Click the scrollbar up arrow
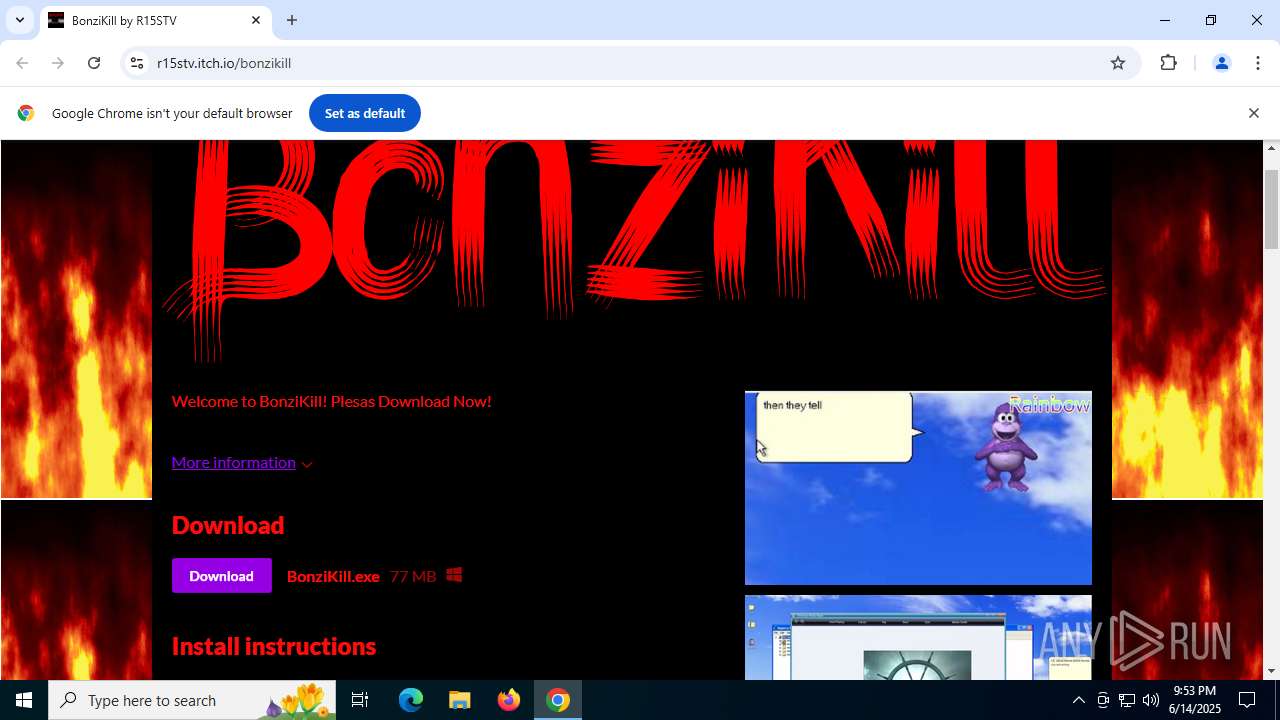This screenshot has height=720, width=1280. [x=1272, y=148]
